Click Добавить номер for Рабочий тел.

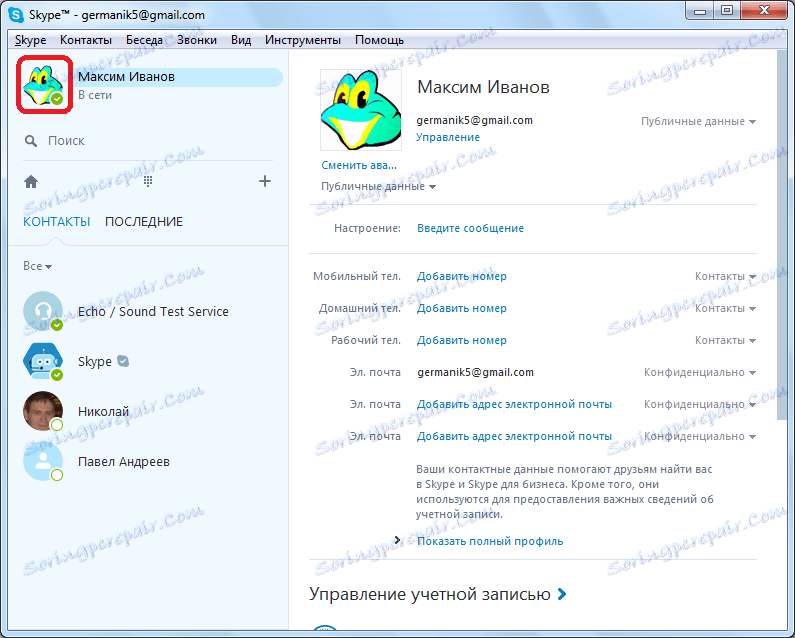[461, 340]
